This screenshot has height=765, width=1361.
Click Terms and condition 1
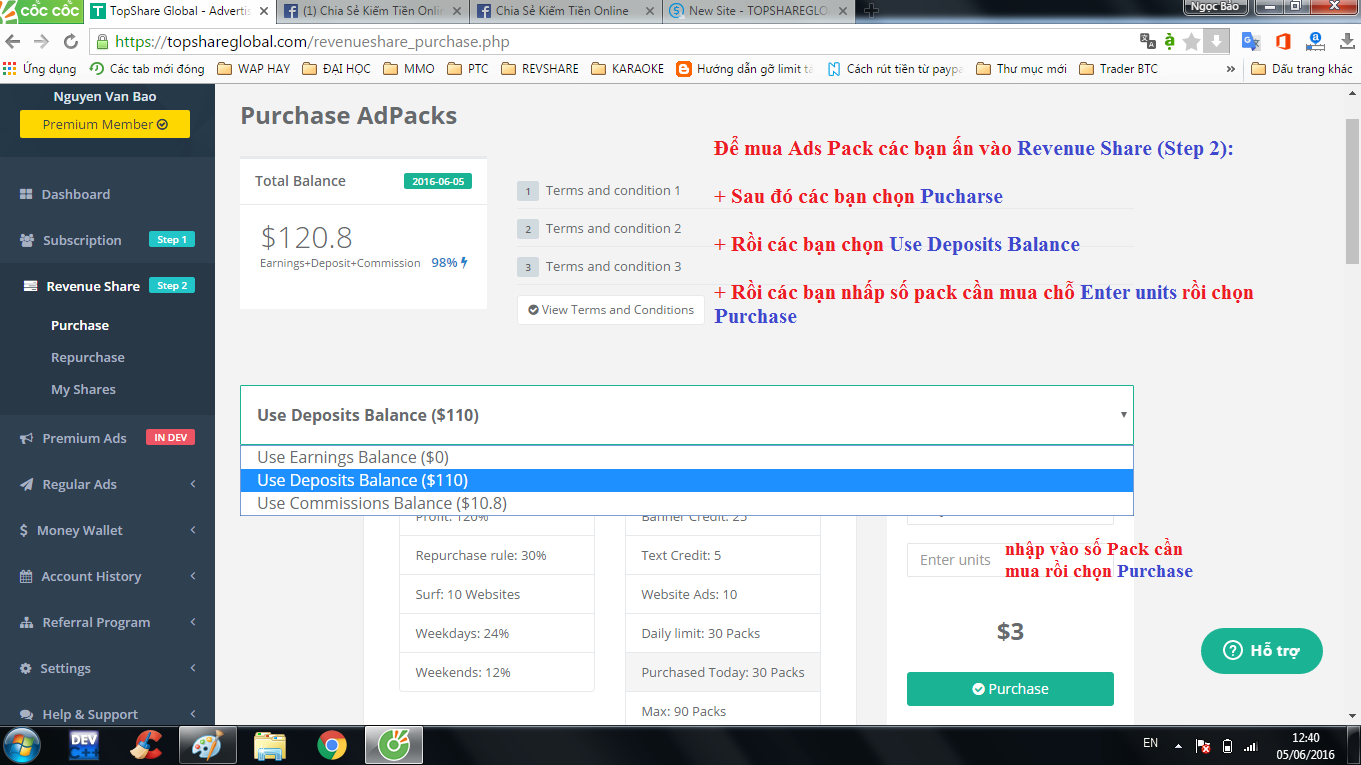(x=613, y=190)
